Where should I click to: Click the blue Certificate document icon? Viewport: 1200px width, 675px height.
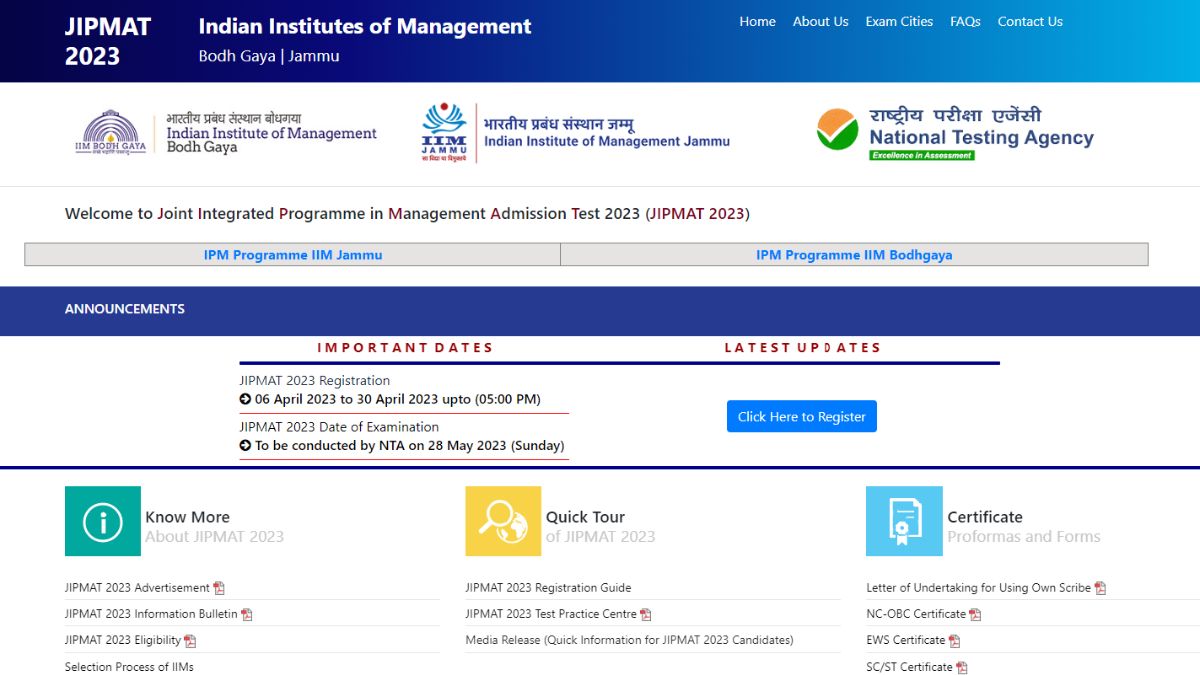904,521
